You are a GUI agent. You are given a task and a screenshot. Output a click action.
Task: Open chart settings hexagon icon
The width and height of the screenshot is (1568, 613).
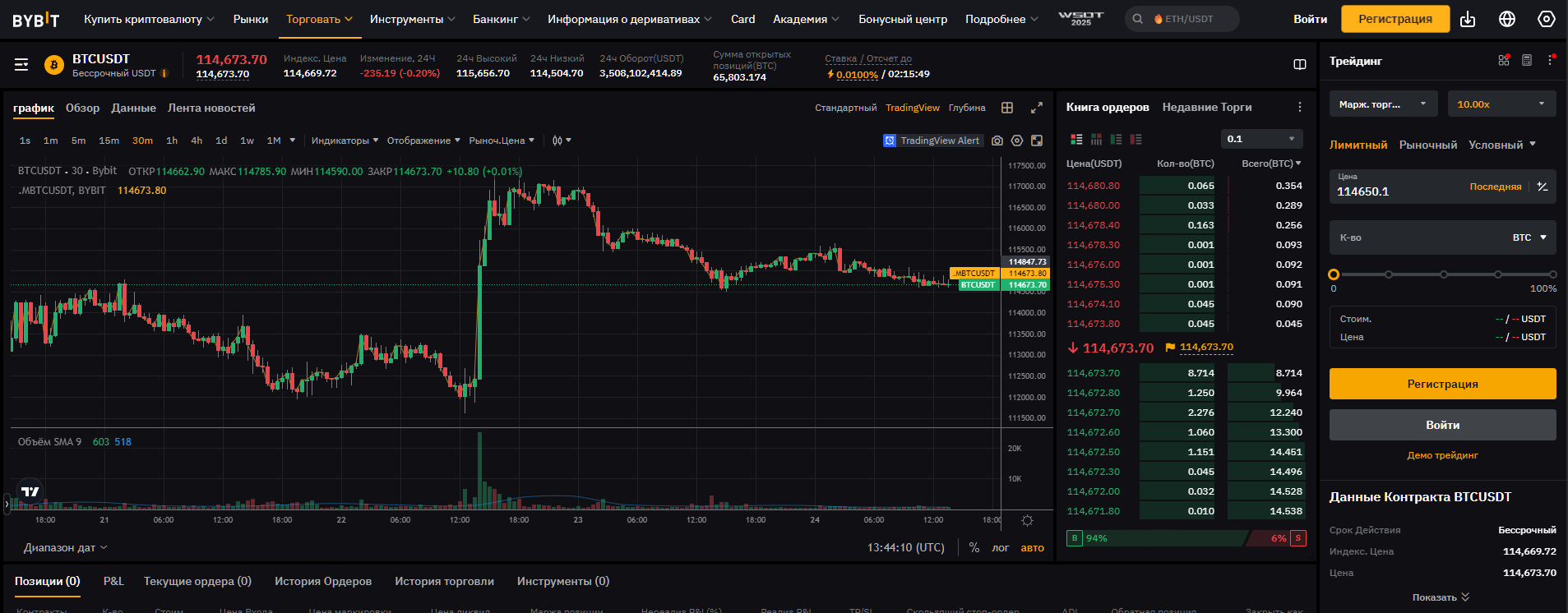[1017, 141]
